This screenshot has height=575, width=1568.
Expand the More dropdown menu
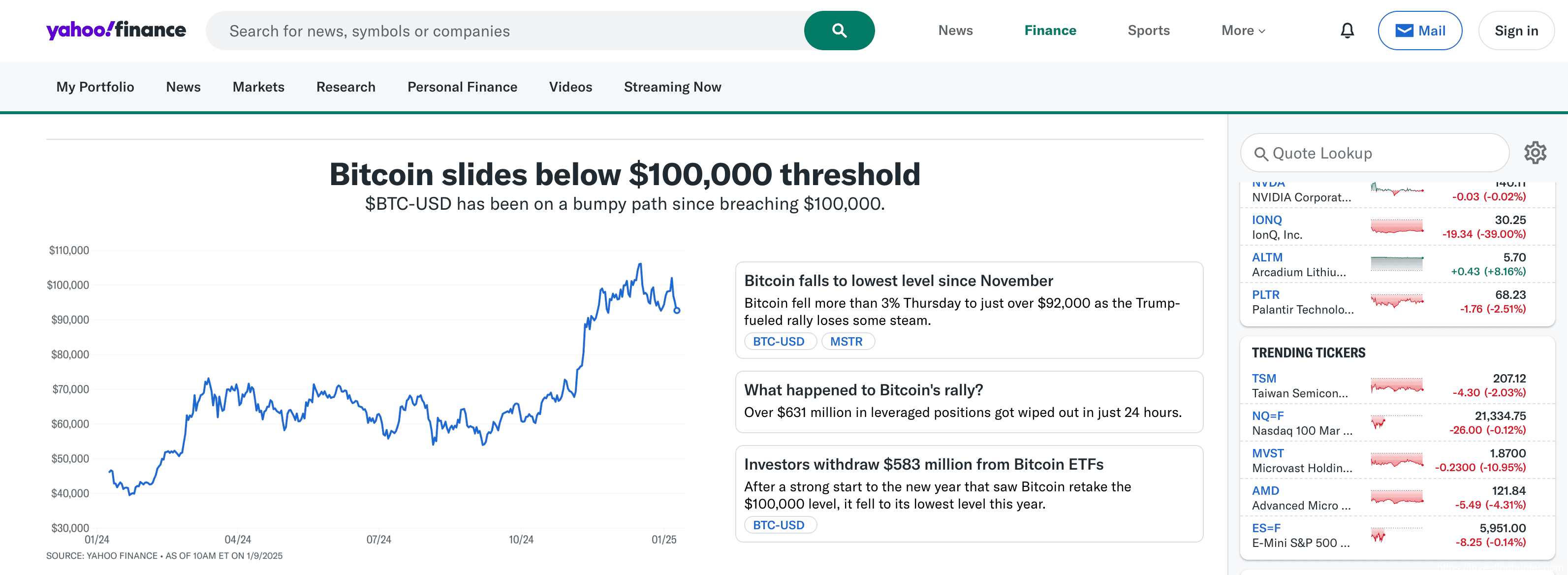pyautogui.click(x=1243, y=31)
